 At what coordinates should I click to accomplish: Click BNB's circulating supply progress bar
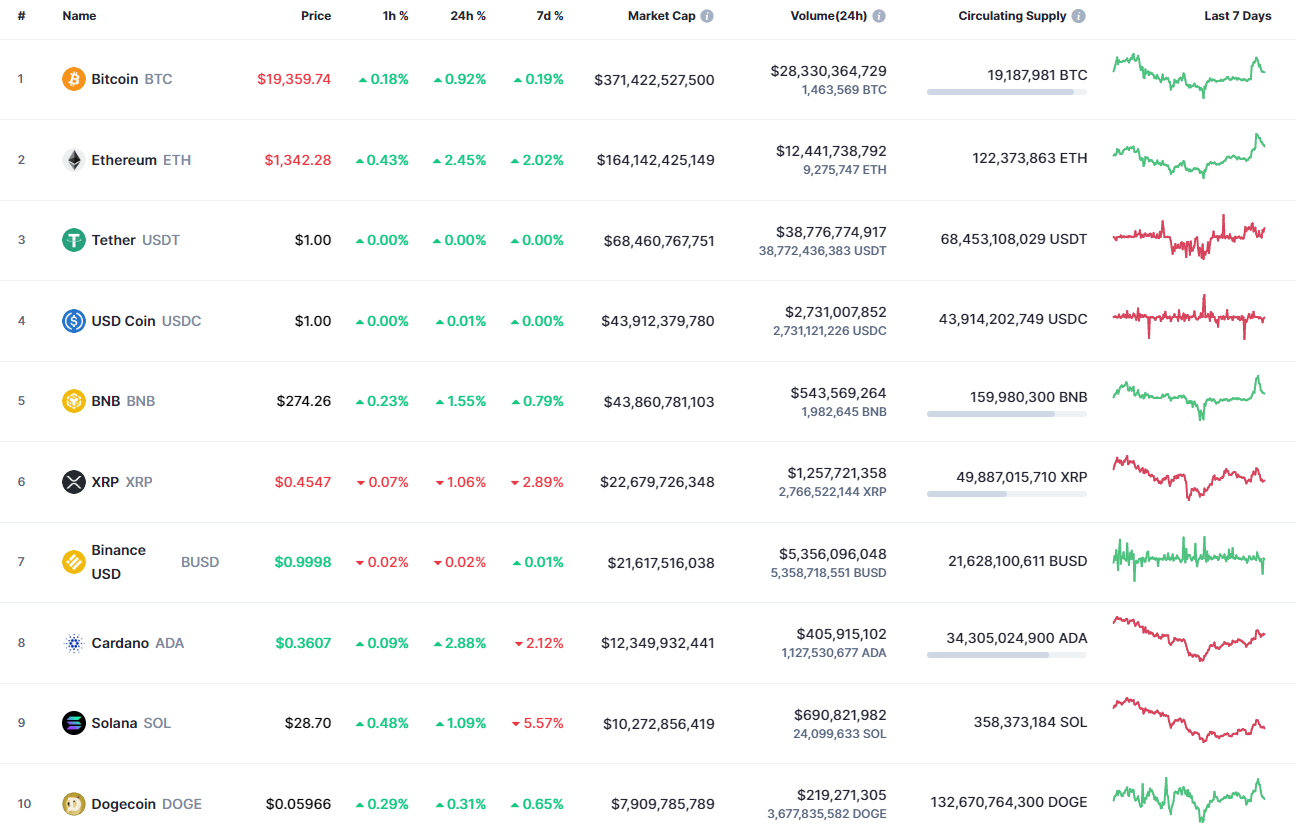pos(1007,414)
